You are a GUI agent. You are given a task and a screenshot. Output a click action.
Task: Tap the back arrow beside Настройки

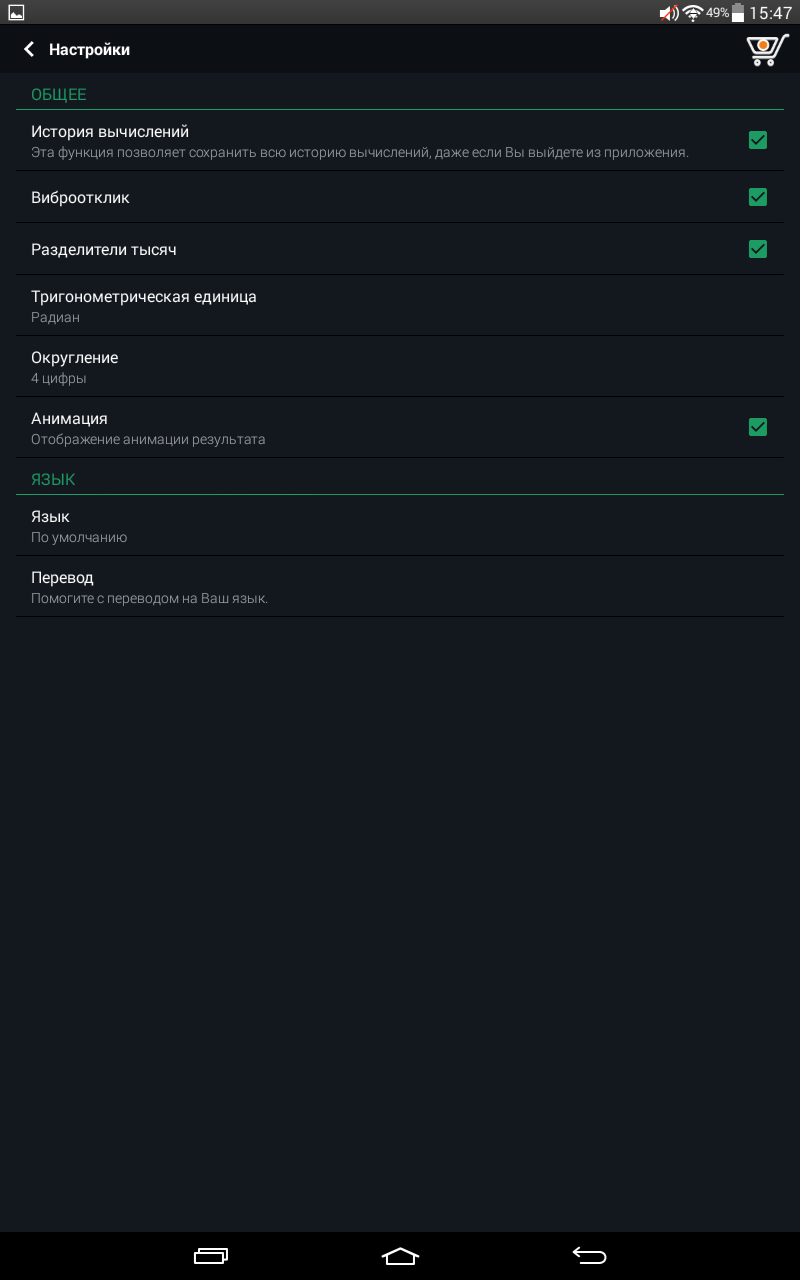click(29, 49)
